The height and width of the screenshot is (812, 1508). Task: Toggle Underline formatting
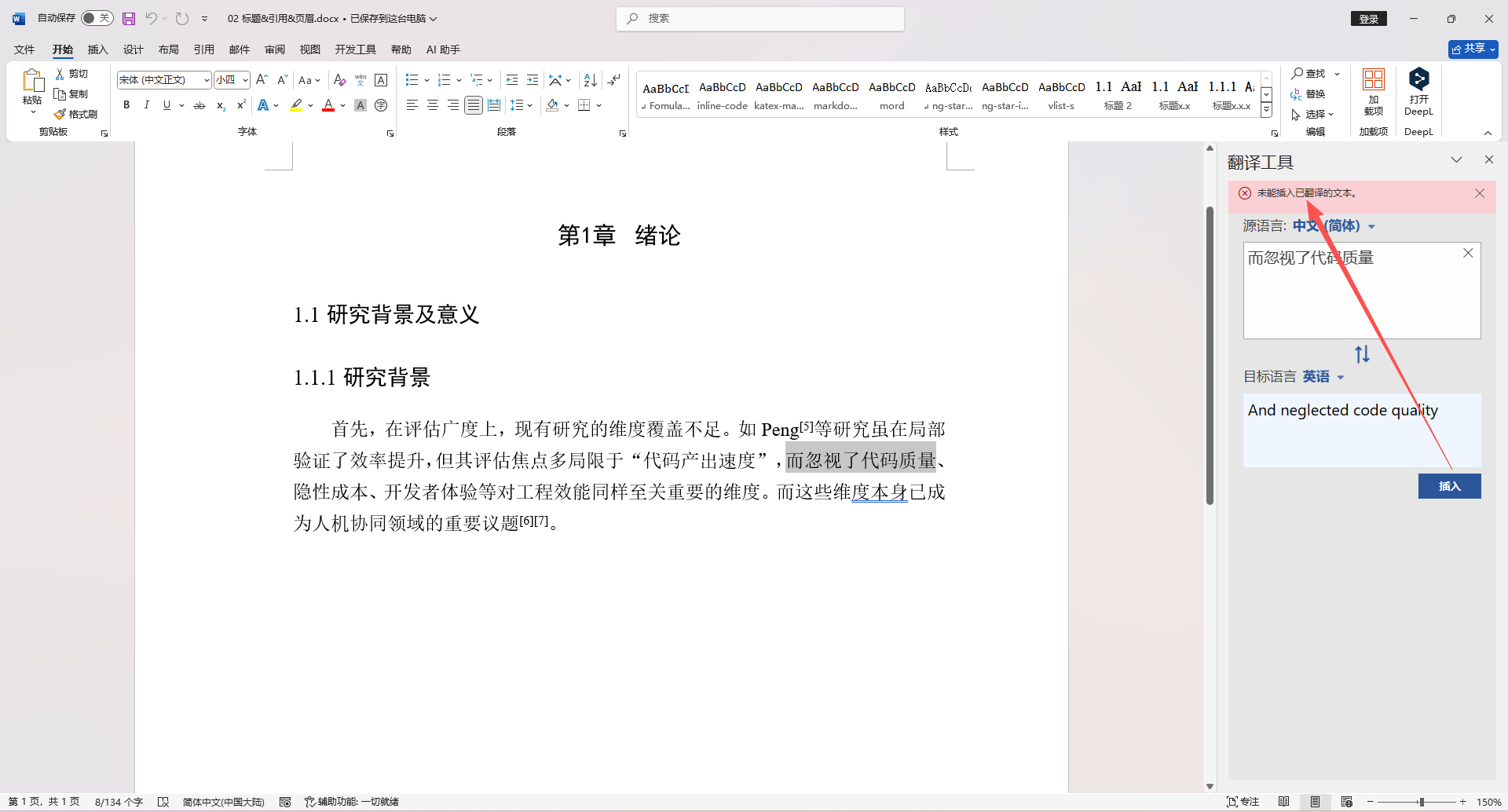pyautogui.click(x=167, y=105)
